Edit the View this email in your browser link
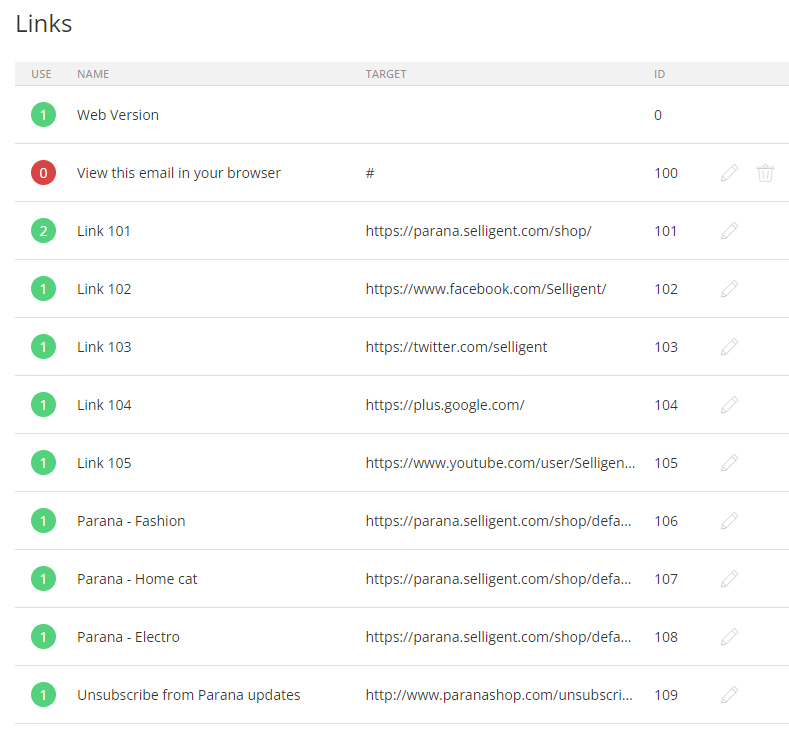789x734 pixels. coord(729,173)
